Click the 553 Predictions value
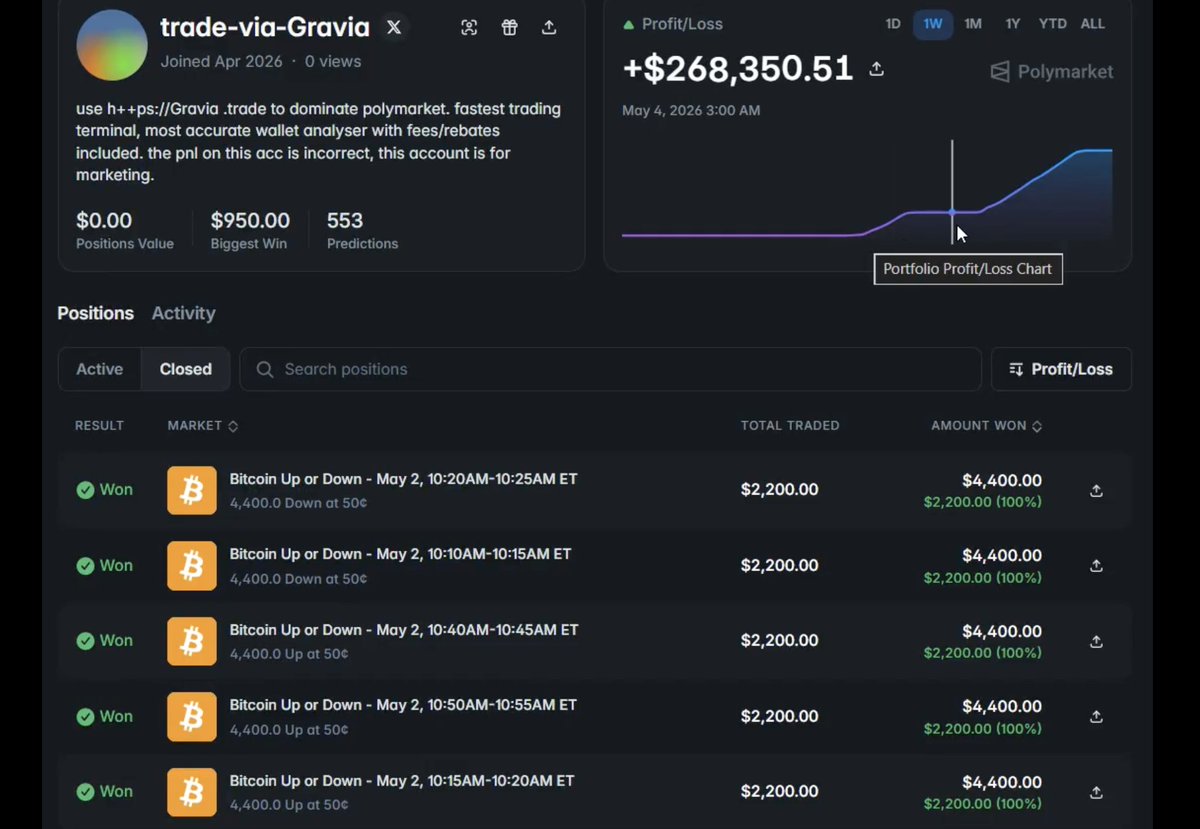1200x829 pixels. (345, 220)
